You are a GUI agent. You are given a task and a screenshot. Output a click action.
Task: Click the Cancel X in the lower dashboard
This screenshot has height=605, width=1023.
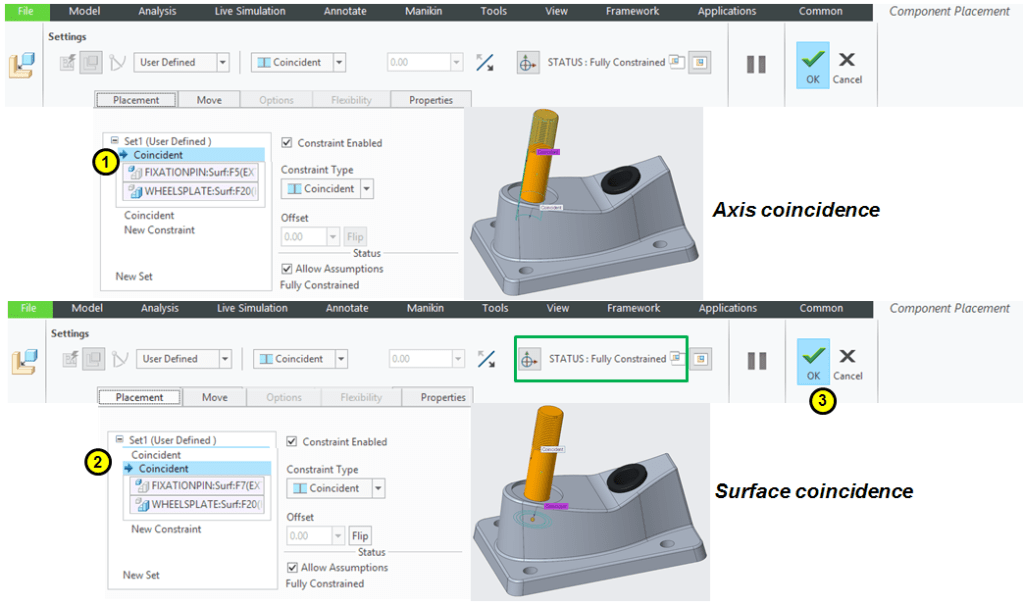click(x=847, y=360)
